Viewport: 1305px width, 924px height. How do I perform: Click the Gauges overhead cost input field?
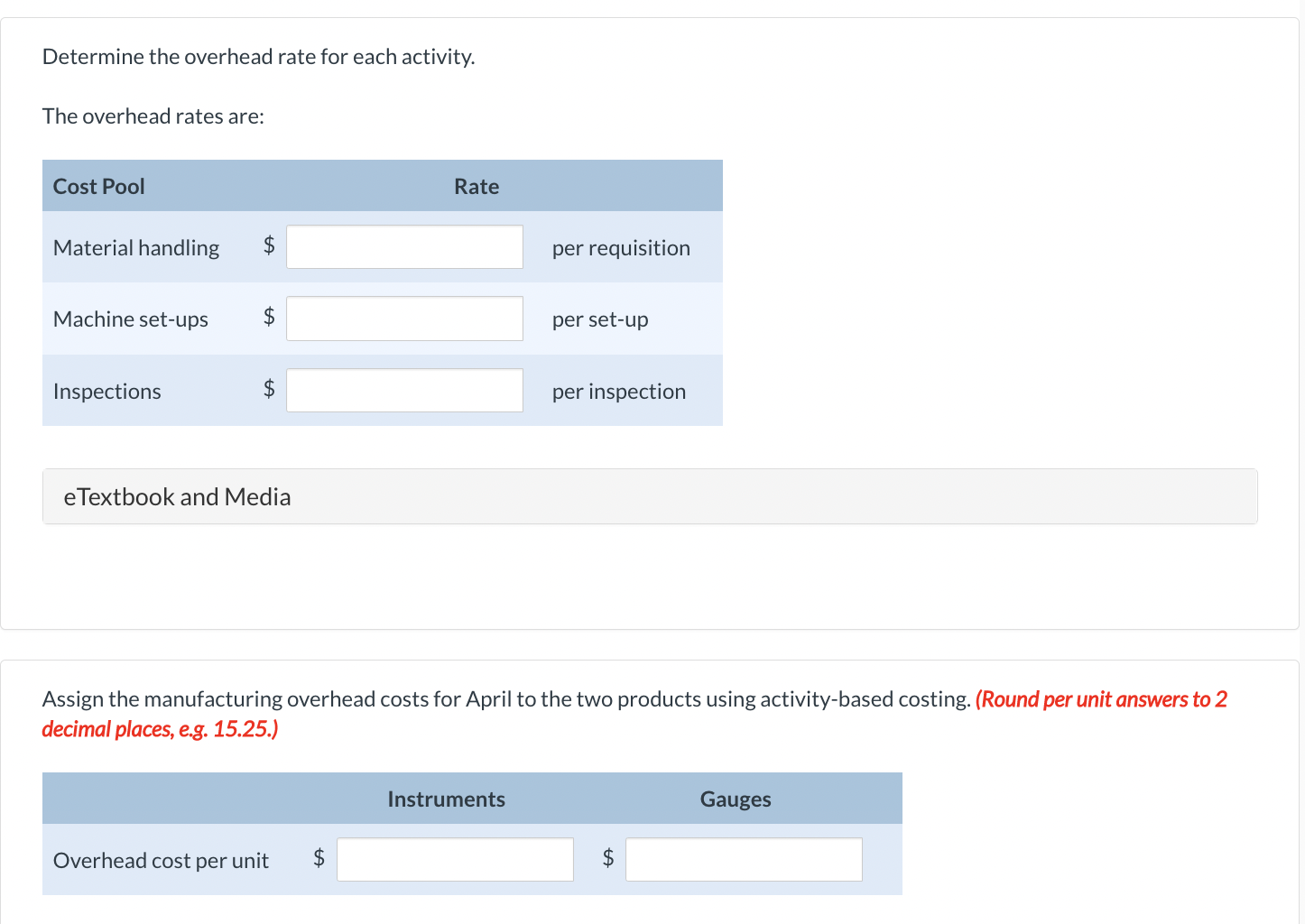coord(744,860)
